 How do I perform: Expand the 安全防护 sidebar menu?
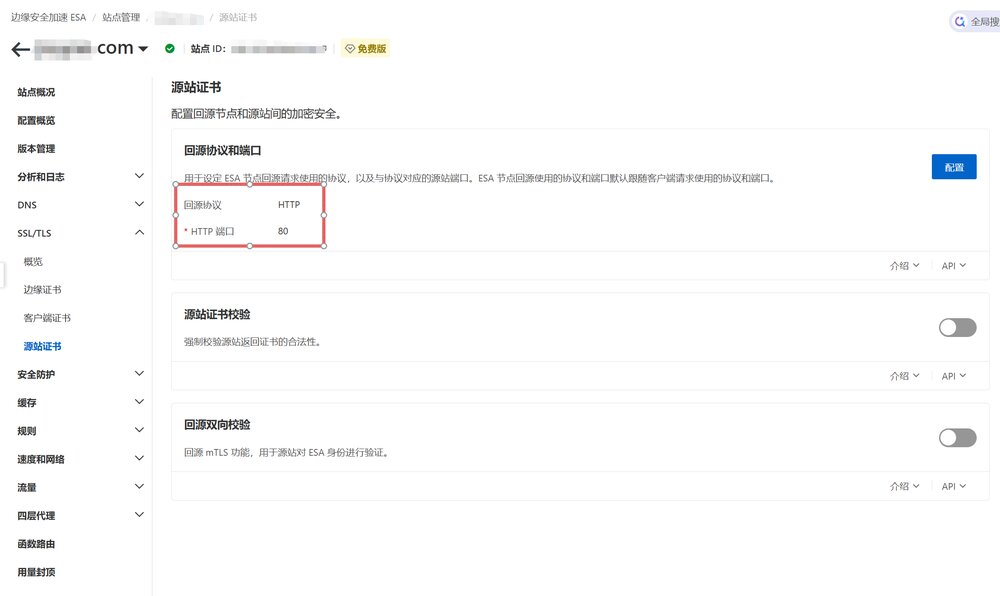[x=139, y=374]
